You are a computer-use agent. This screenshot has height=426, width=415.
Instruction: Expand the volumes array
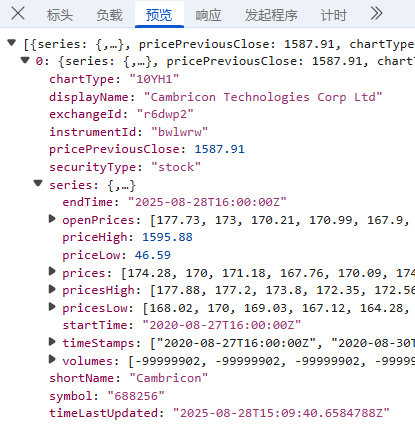(x=52, y=359)
